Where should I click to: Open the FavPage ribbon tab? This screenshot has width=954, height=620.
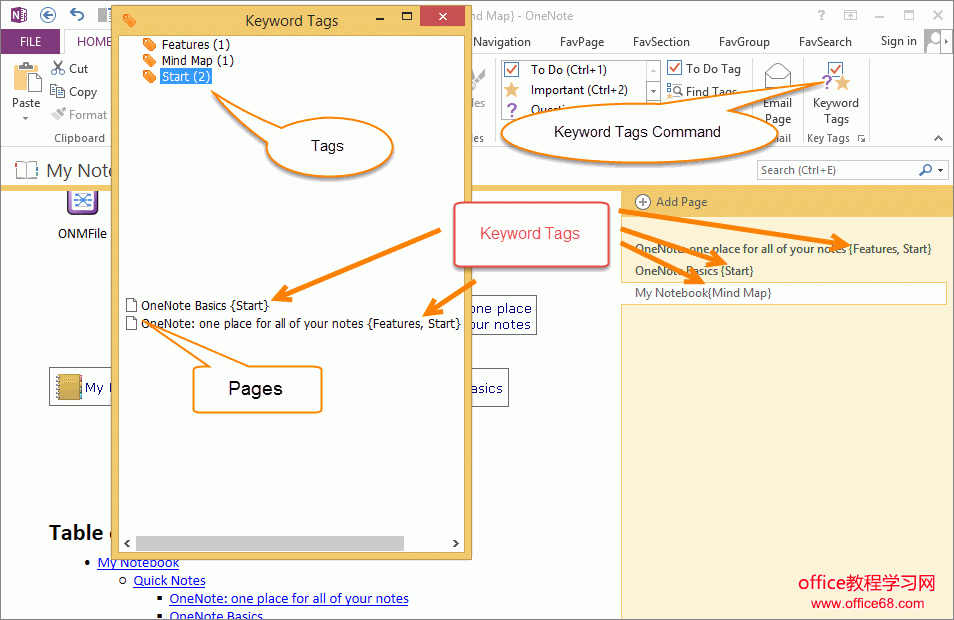(582, 41)
